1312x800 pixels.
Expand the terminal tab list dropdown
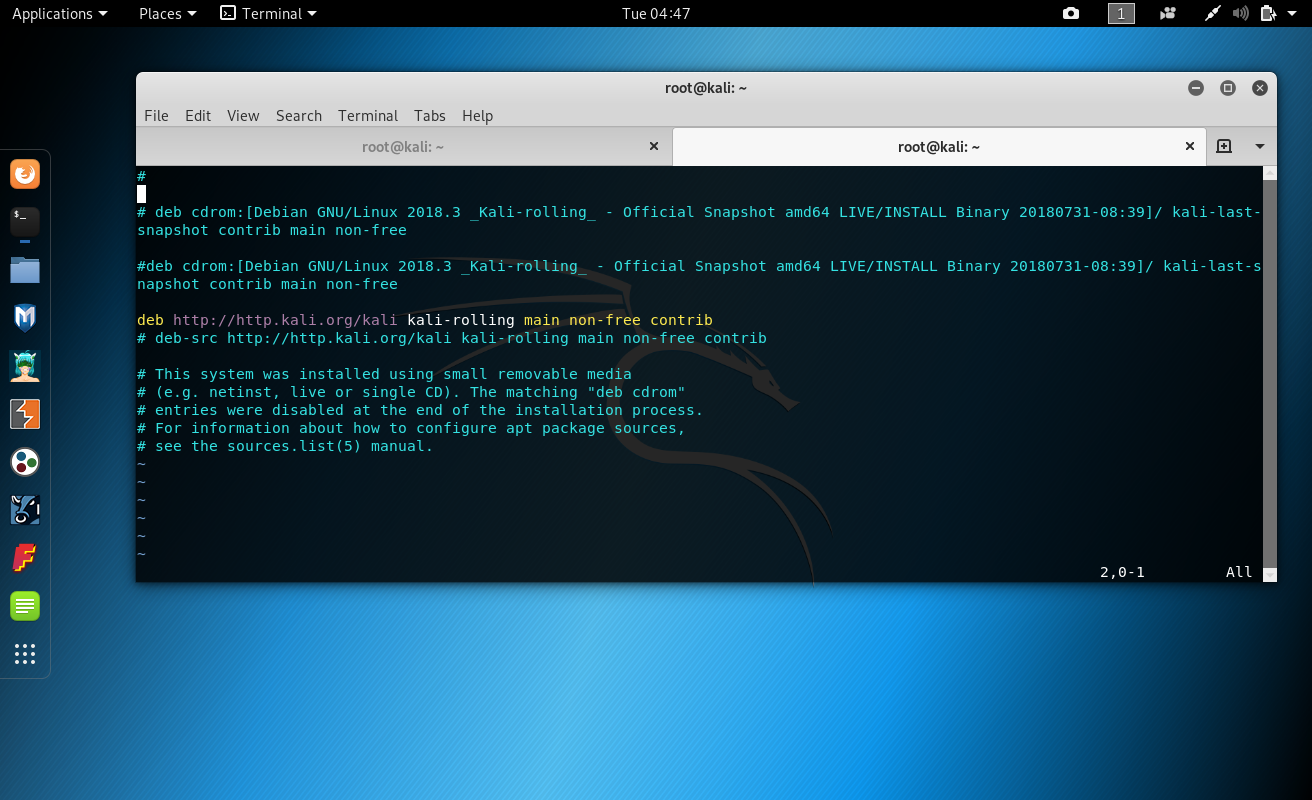(x=1260, y=146)
